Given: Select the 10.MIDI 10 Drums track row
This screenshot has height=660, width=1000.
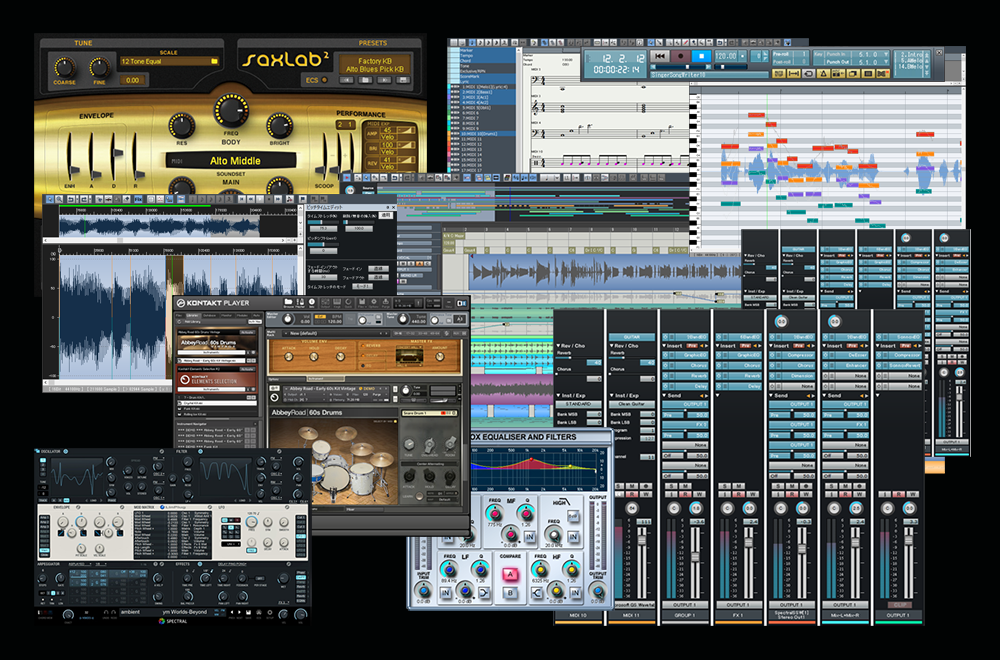Looking at the screenshot, I should pyautogui.click(x=487, y=134).
